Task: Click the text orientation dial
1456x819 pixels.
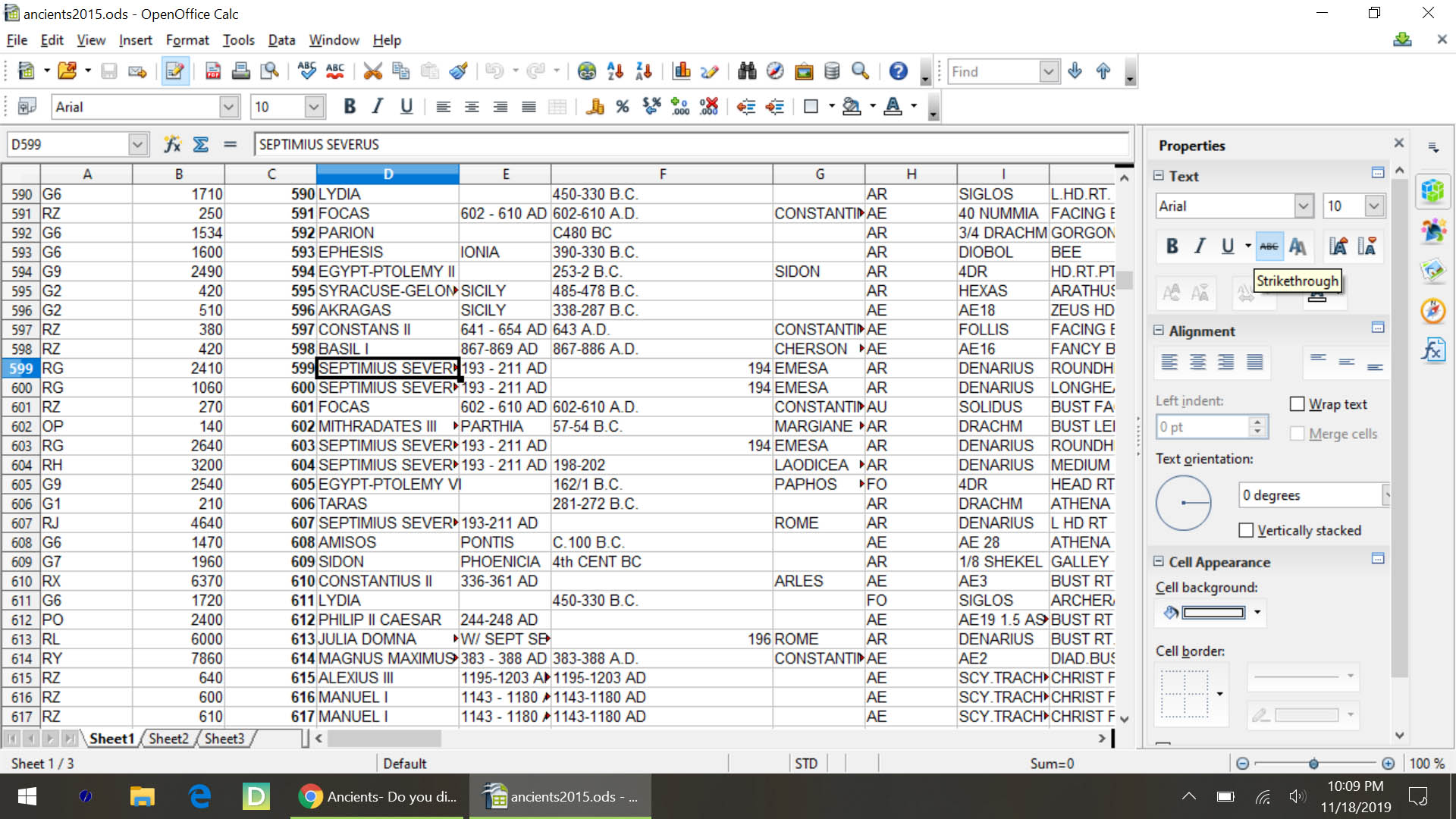Action: (x=1183, y=502)
